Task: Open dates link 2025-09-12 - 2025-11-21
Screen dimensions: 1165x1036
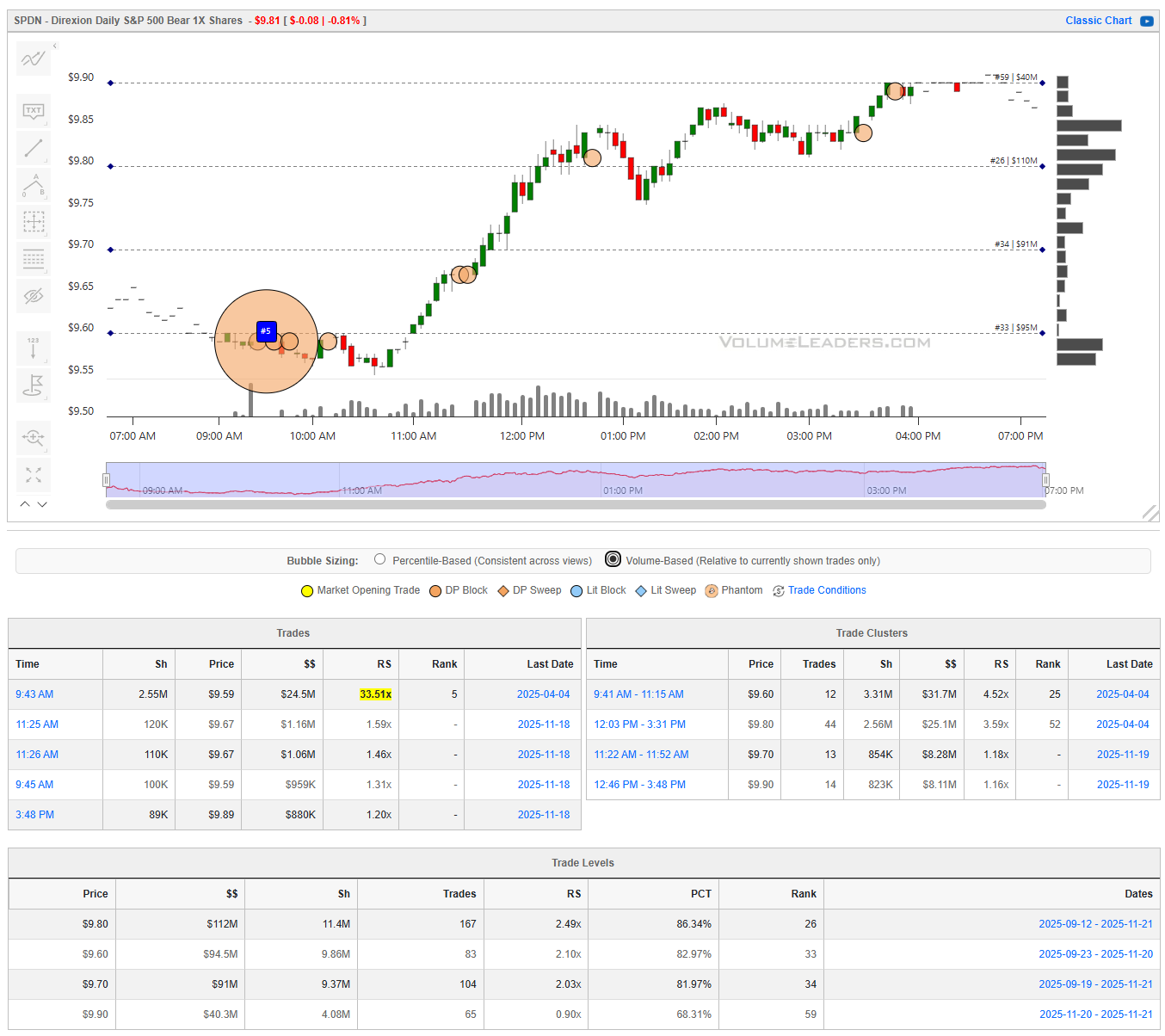Action: coord(1095,924)
